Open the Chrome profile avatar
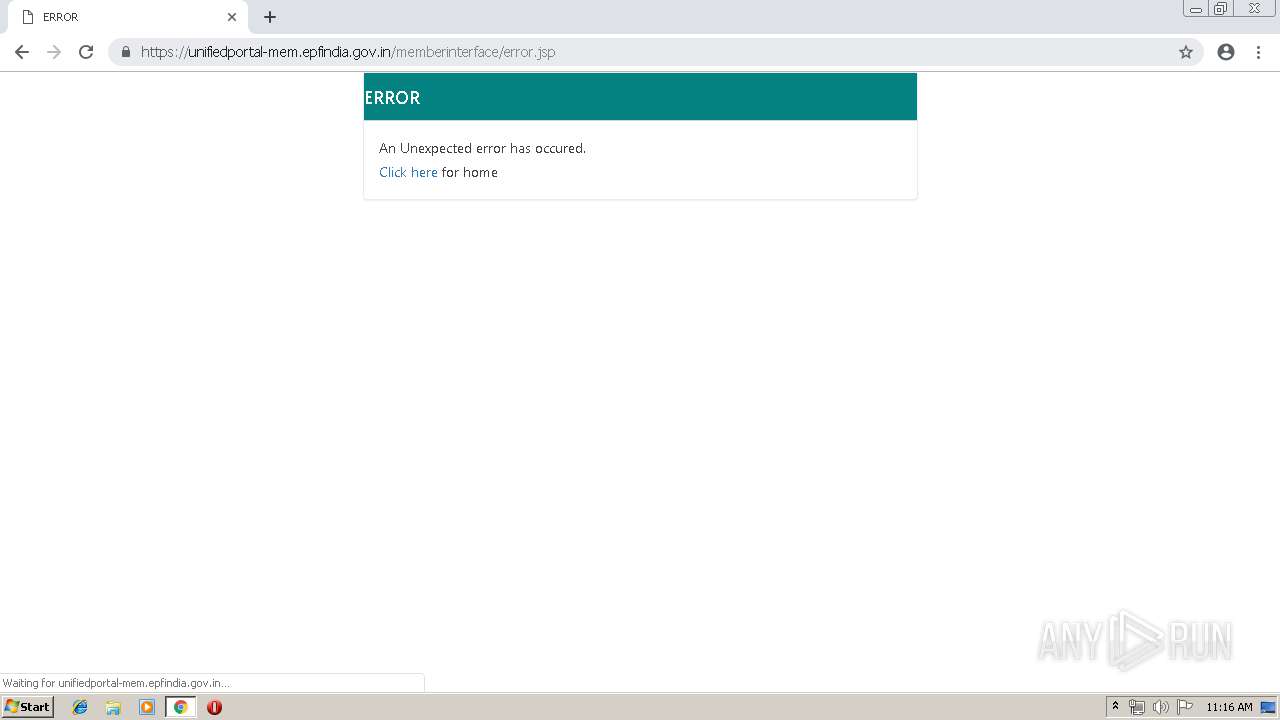1280x720 pixels. point(1226,52)
